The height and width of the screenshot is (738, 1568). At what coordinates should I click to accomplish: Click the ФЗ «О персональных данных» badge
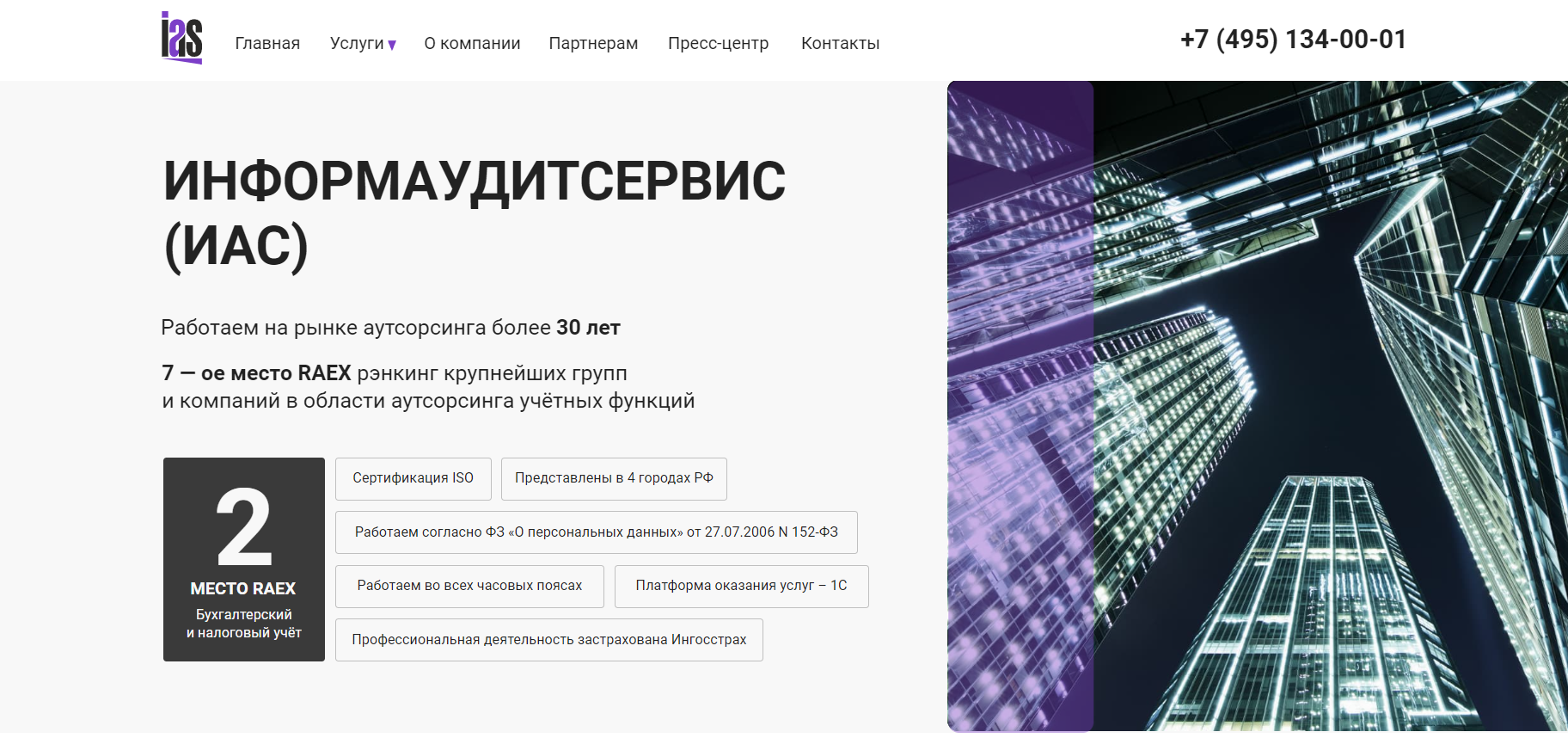(x=597, y=532)
